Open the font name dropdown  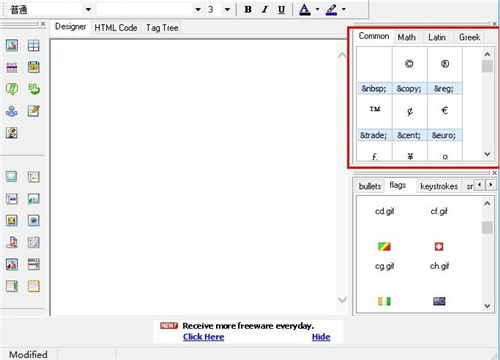(198, 9)
